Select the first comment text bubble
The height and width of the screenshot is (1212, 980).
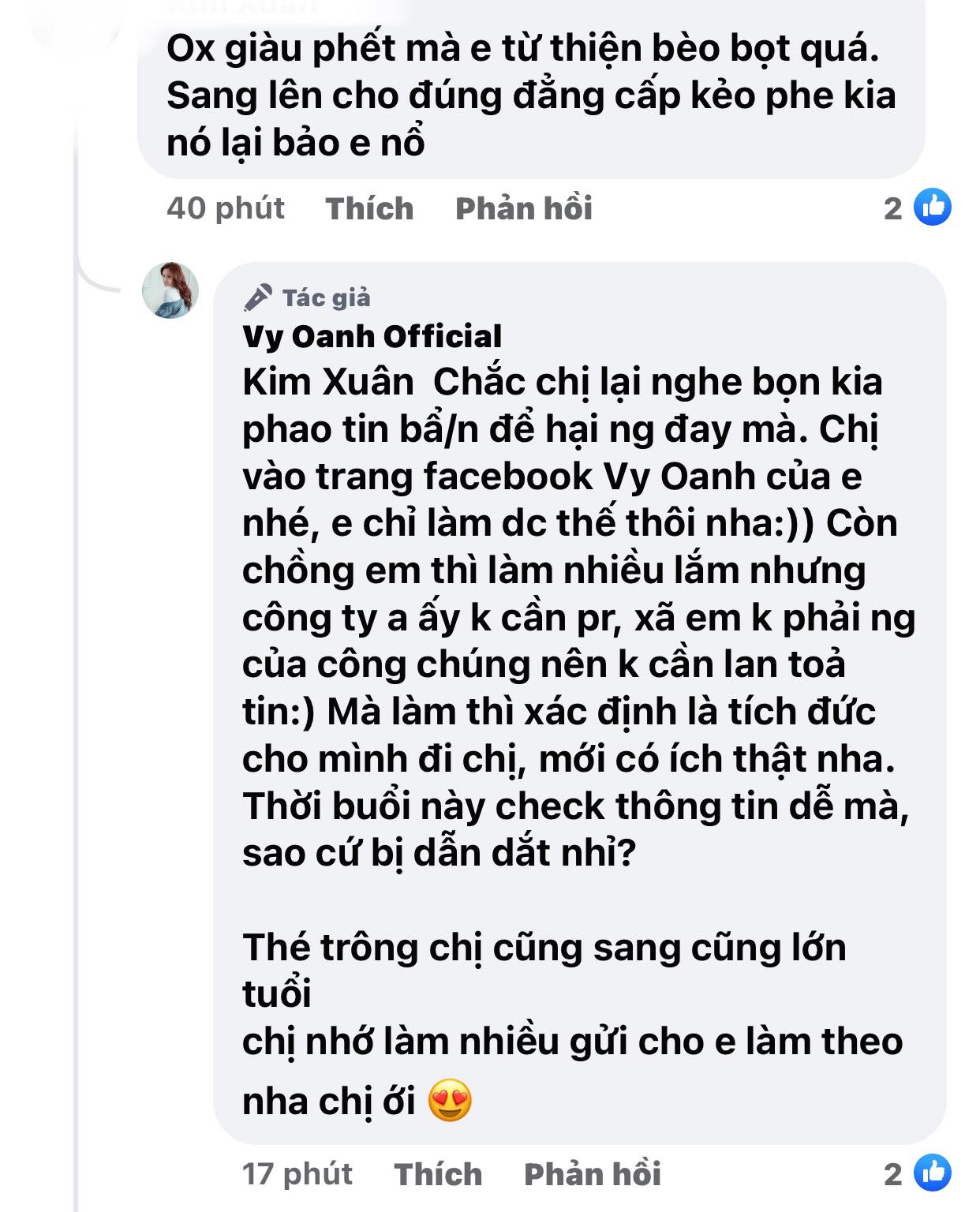[x=521, y=95]
